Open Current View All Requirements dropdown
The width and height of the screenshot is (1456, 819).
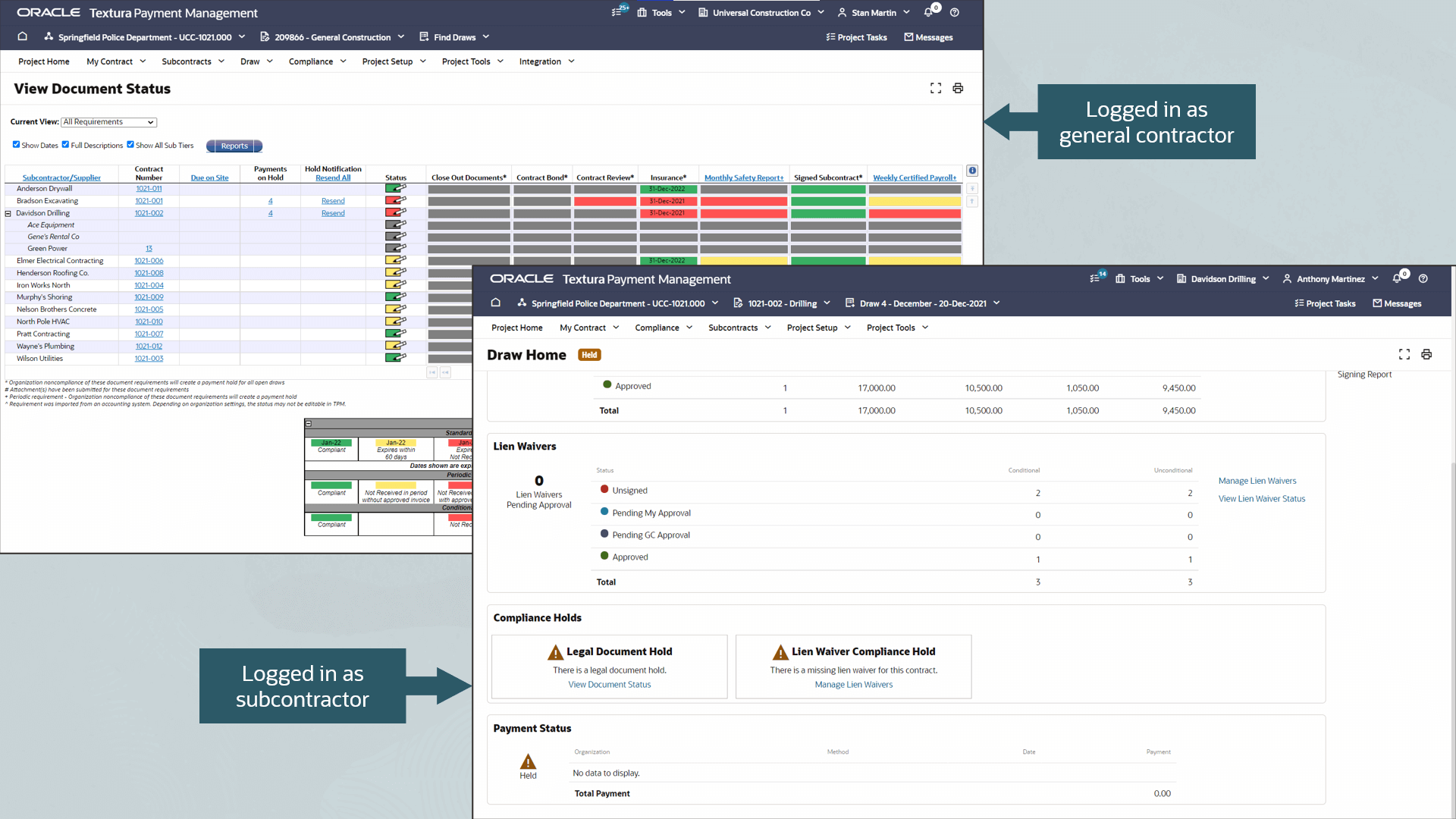tap(108, 122)
